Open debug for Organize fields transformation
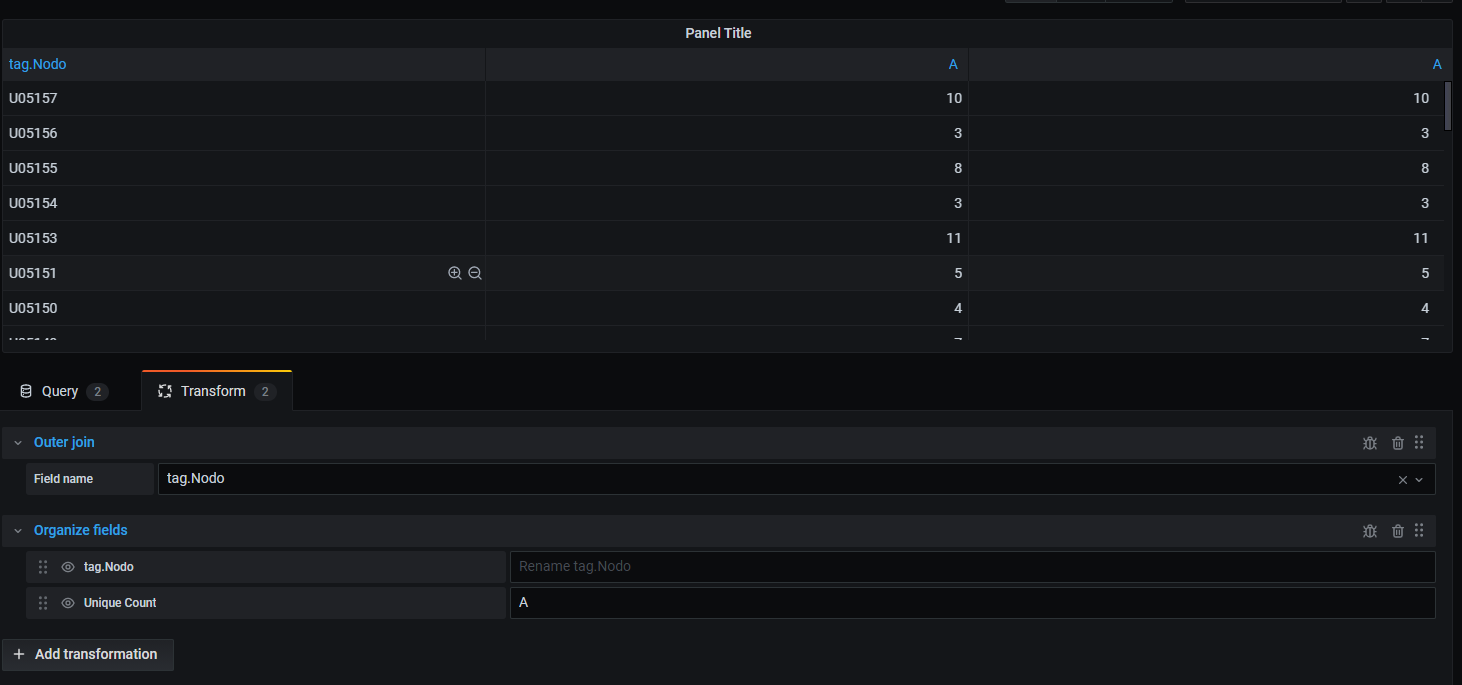The height and width of the screenshot is (685, 1462). (1370, 531)
